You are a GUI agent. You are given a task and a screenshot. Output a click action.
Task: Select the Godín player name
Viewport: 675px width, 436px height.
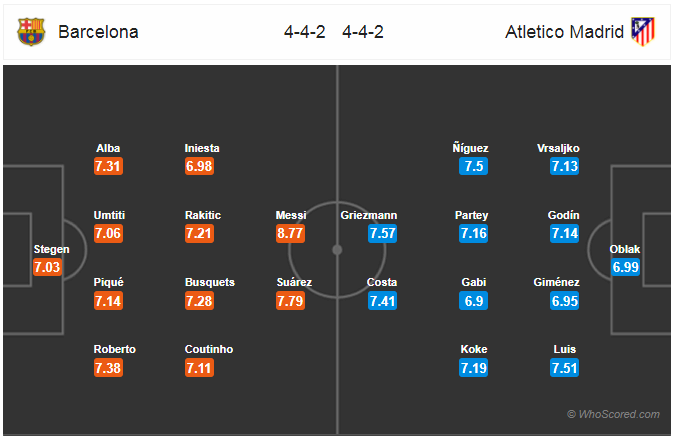click(564, 215)
